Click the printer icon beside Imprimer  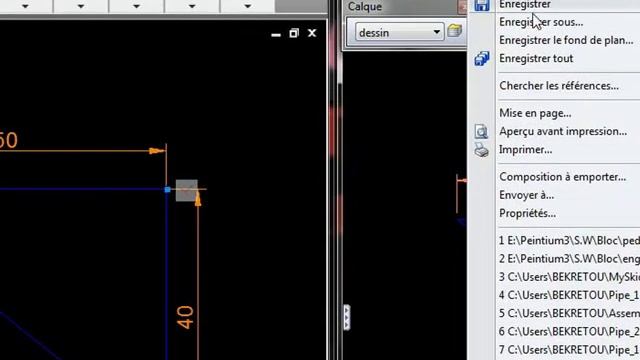(x=482, y=150)
